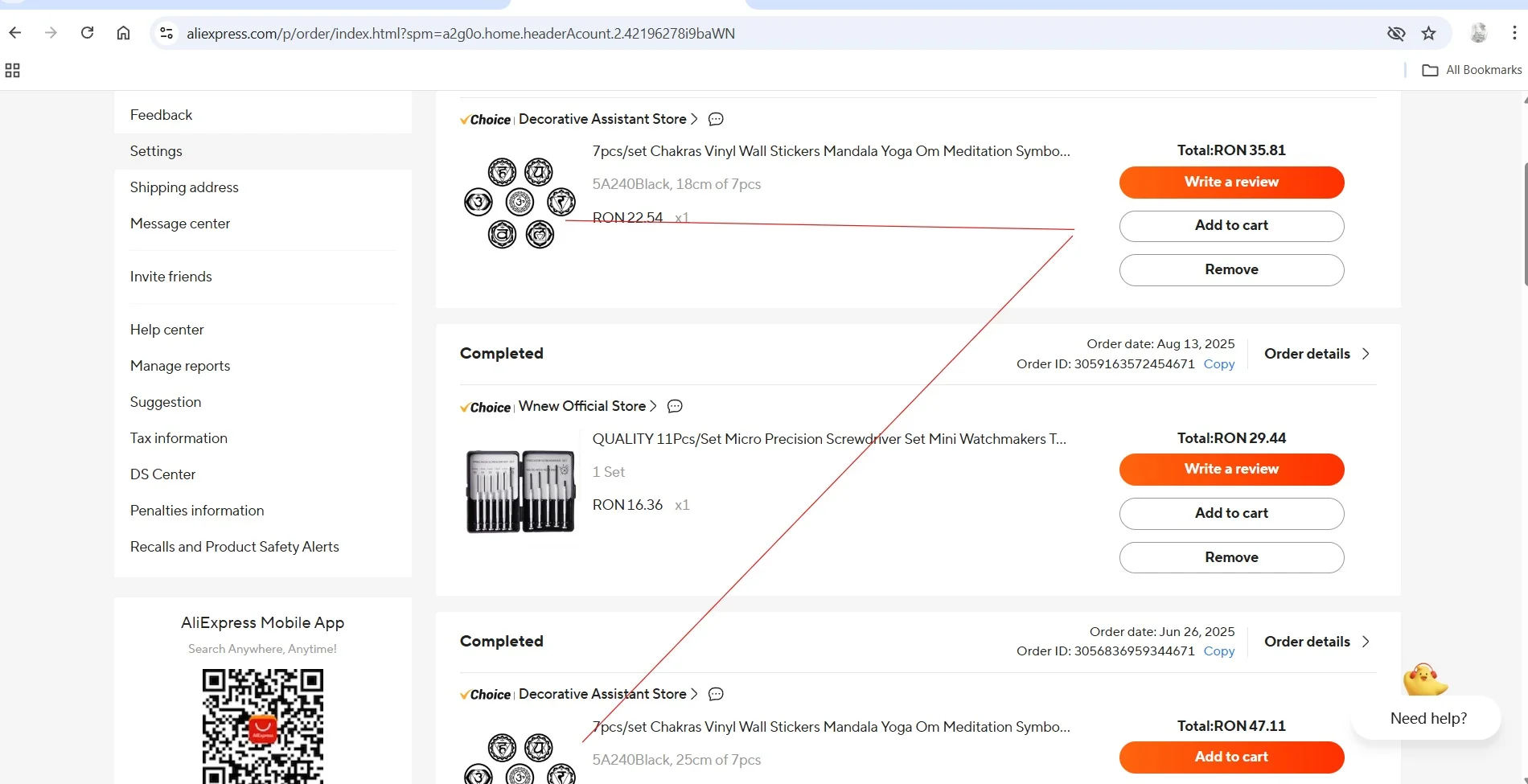
Task: Open the screwdriver set product thumbnail
Action: (x=520, y=490)
